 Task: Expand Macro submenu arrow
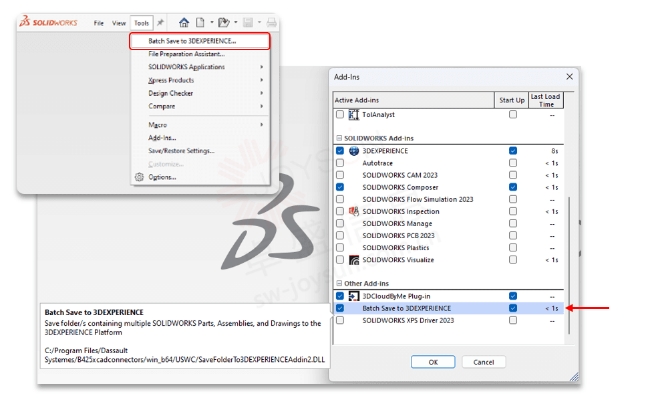[x=262, y=125]
